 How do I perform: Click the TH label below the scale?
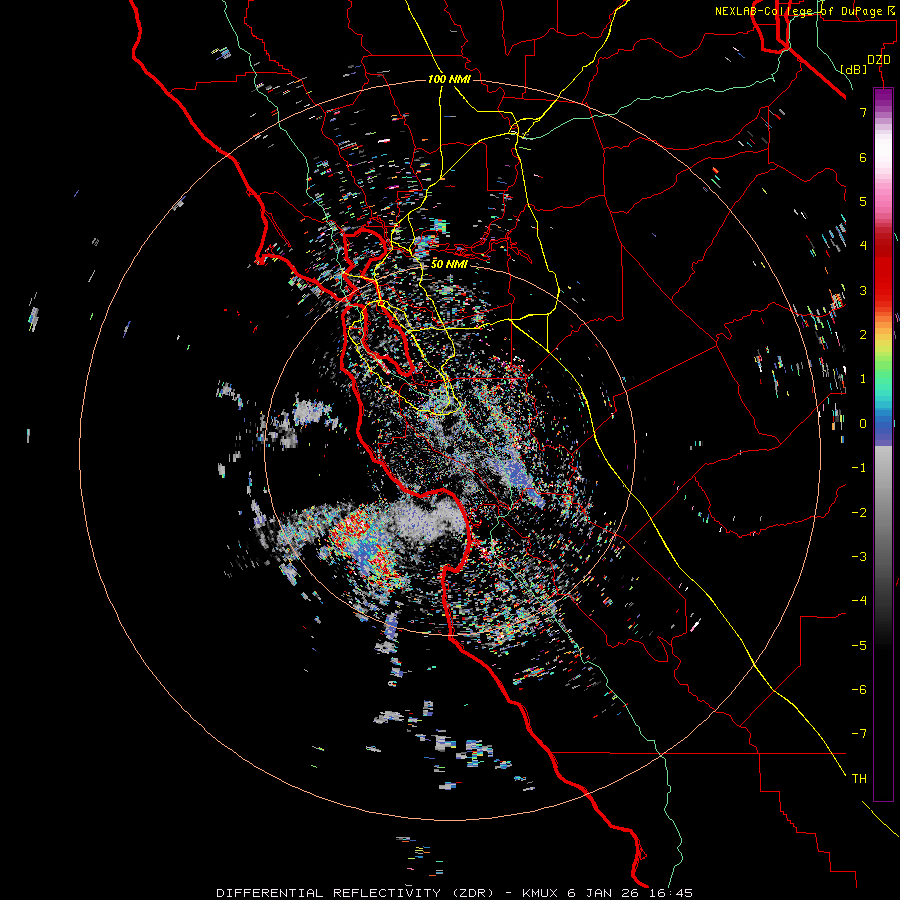(x=860, y=779)
